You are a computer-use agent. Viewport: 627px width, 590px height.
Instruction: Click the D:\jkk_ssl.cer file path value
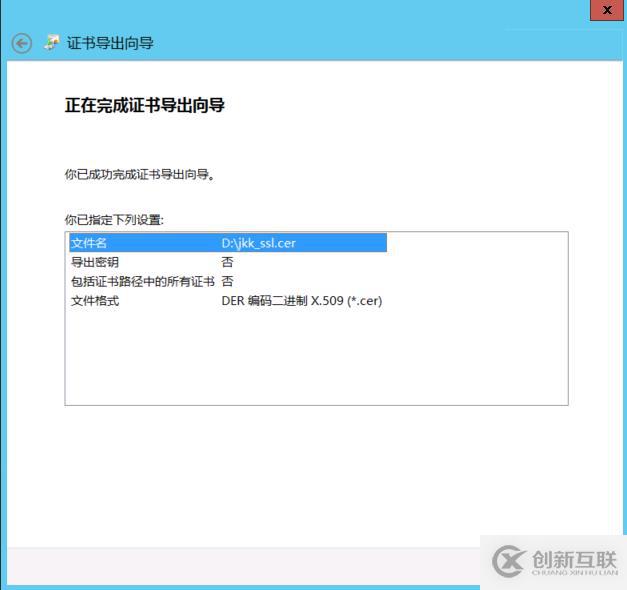[258, 243]
